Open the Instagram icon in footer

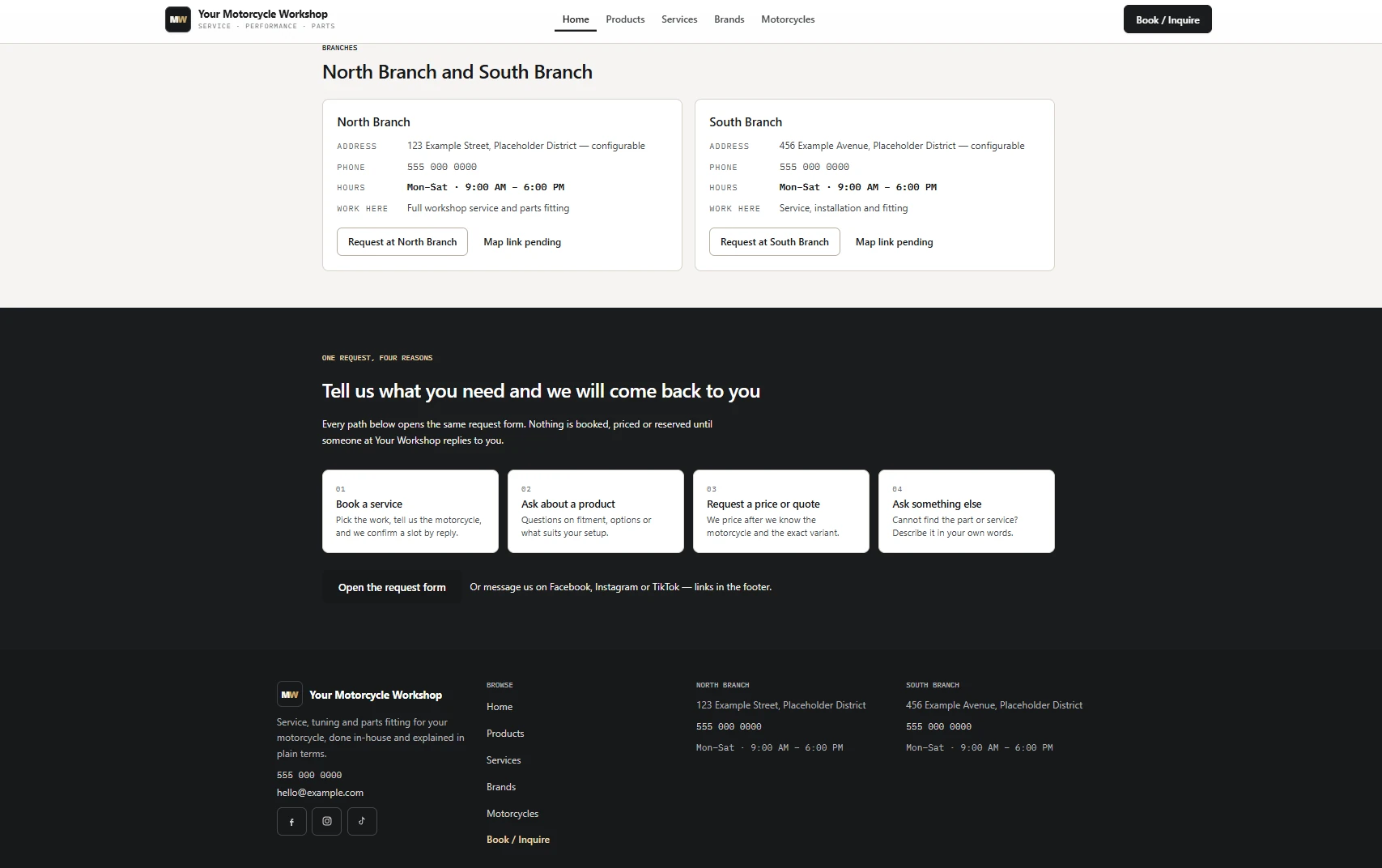tap(327, 821)
